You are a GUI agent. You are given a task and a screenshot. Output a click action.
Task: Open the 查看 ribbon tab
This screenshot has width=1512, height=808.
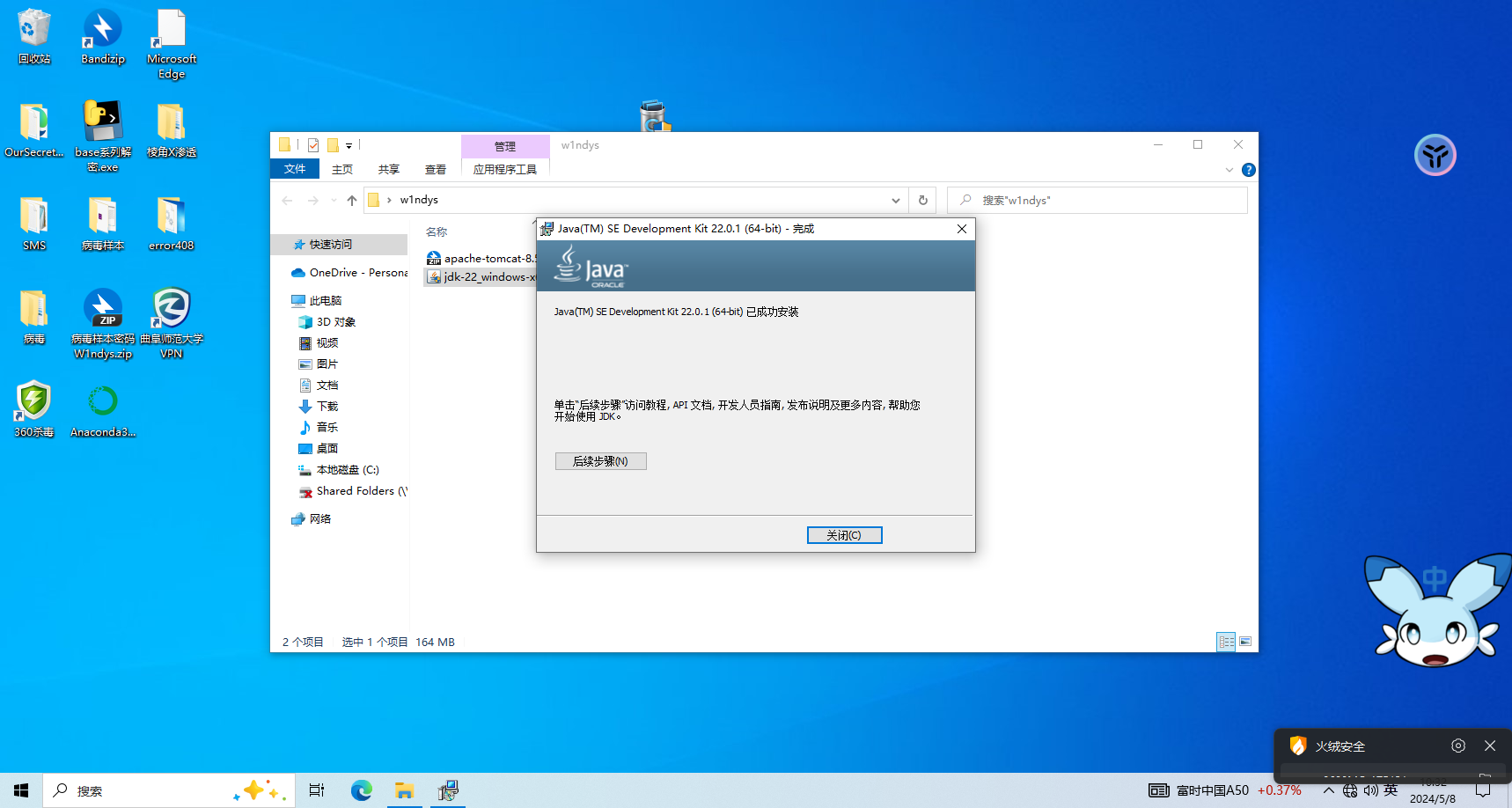[435, 169]
